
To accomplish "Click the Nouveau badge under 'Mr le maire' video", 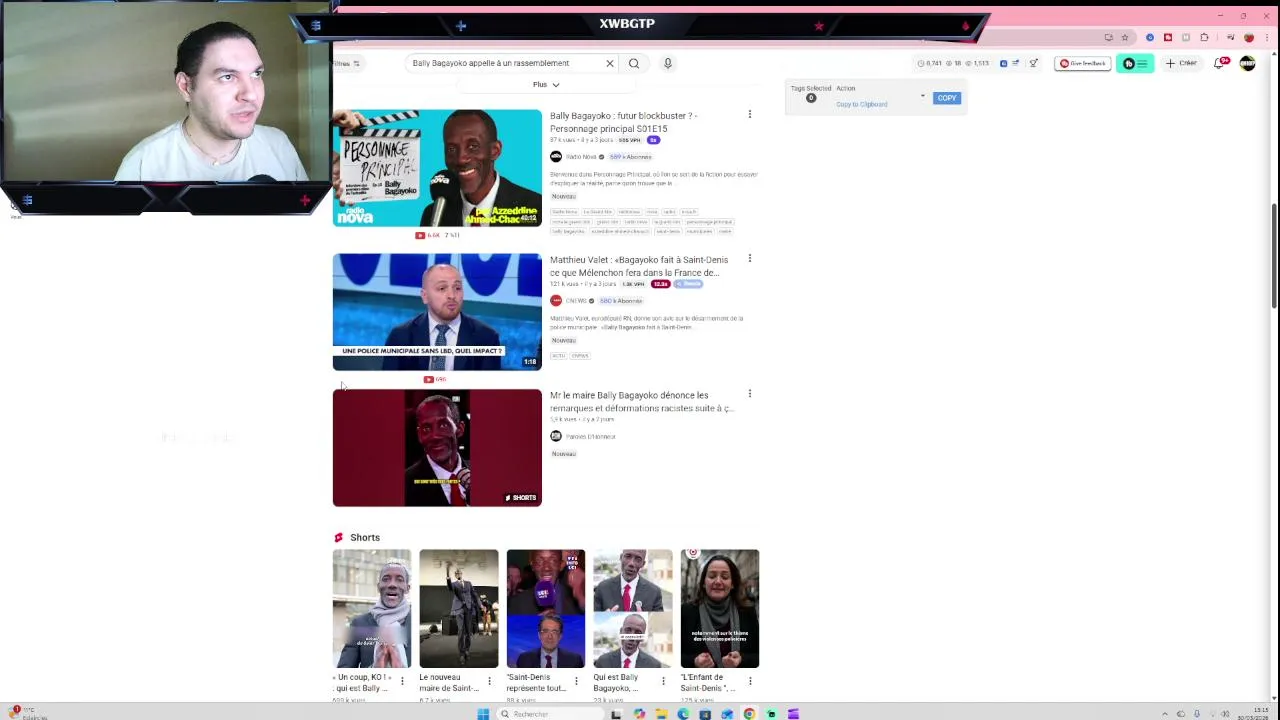I will [x=564, y=454].
